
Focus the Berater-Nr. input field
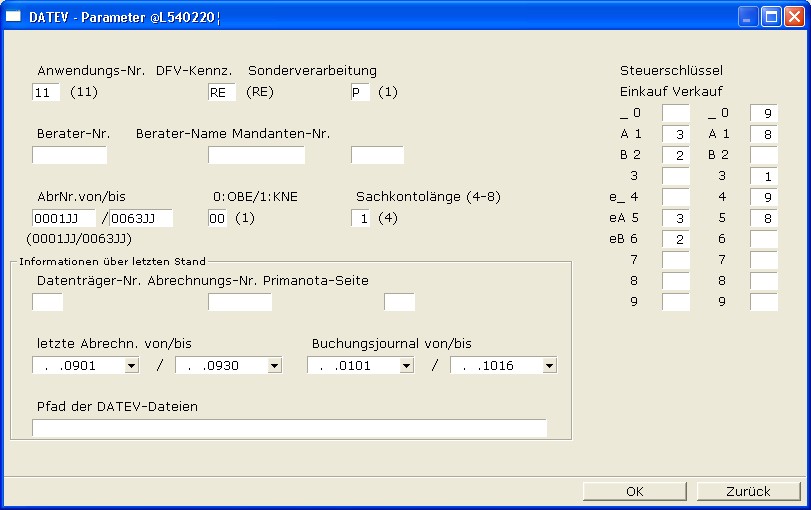tap(69, 155)
